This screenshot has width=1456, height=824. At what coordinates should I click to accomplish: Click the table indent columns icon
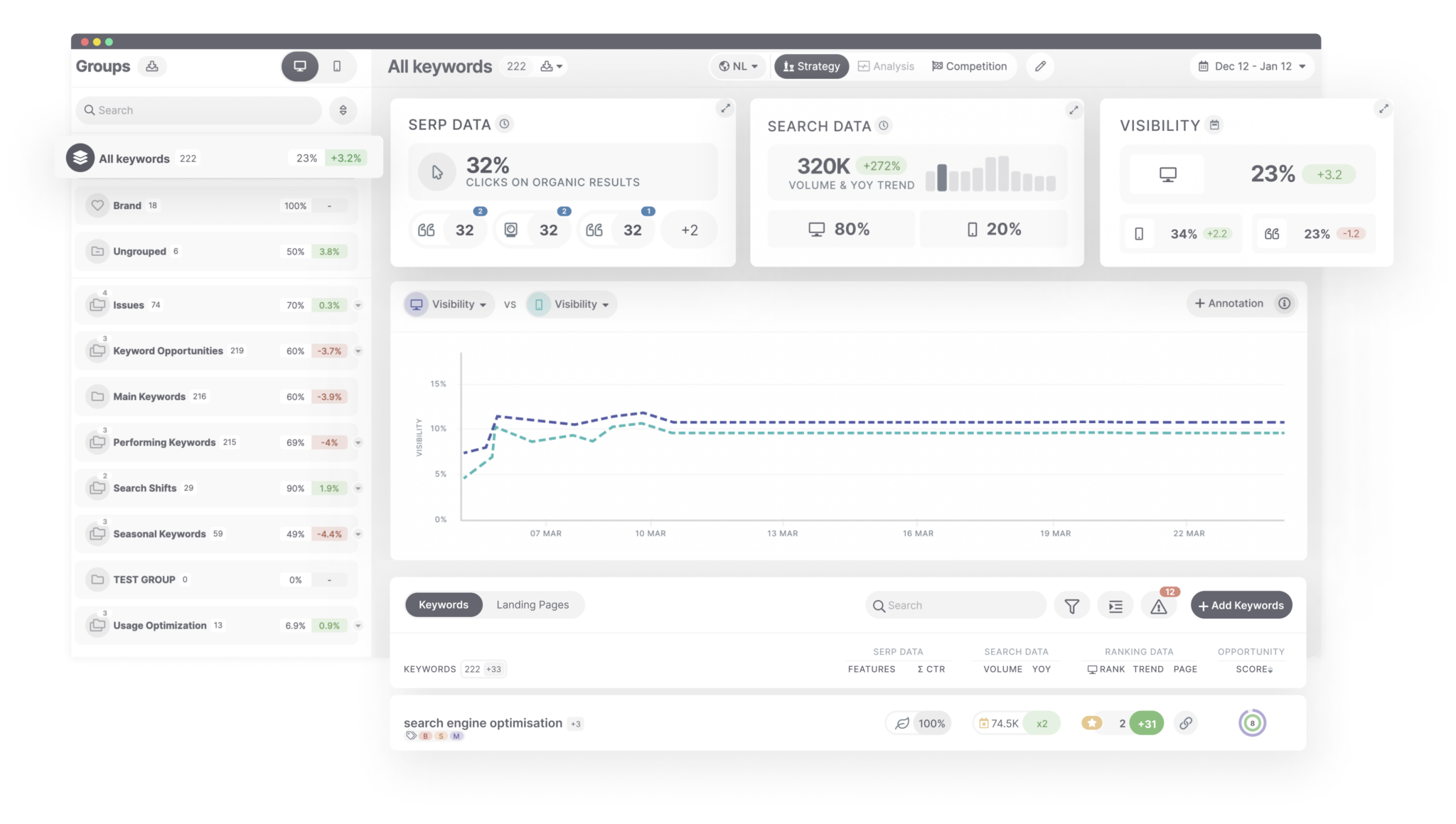tap(1115, 606)
